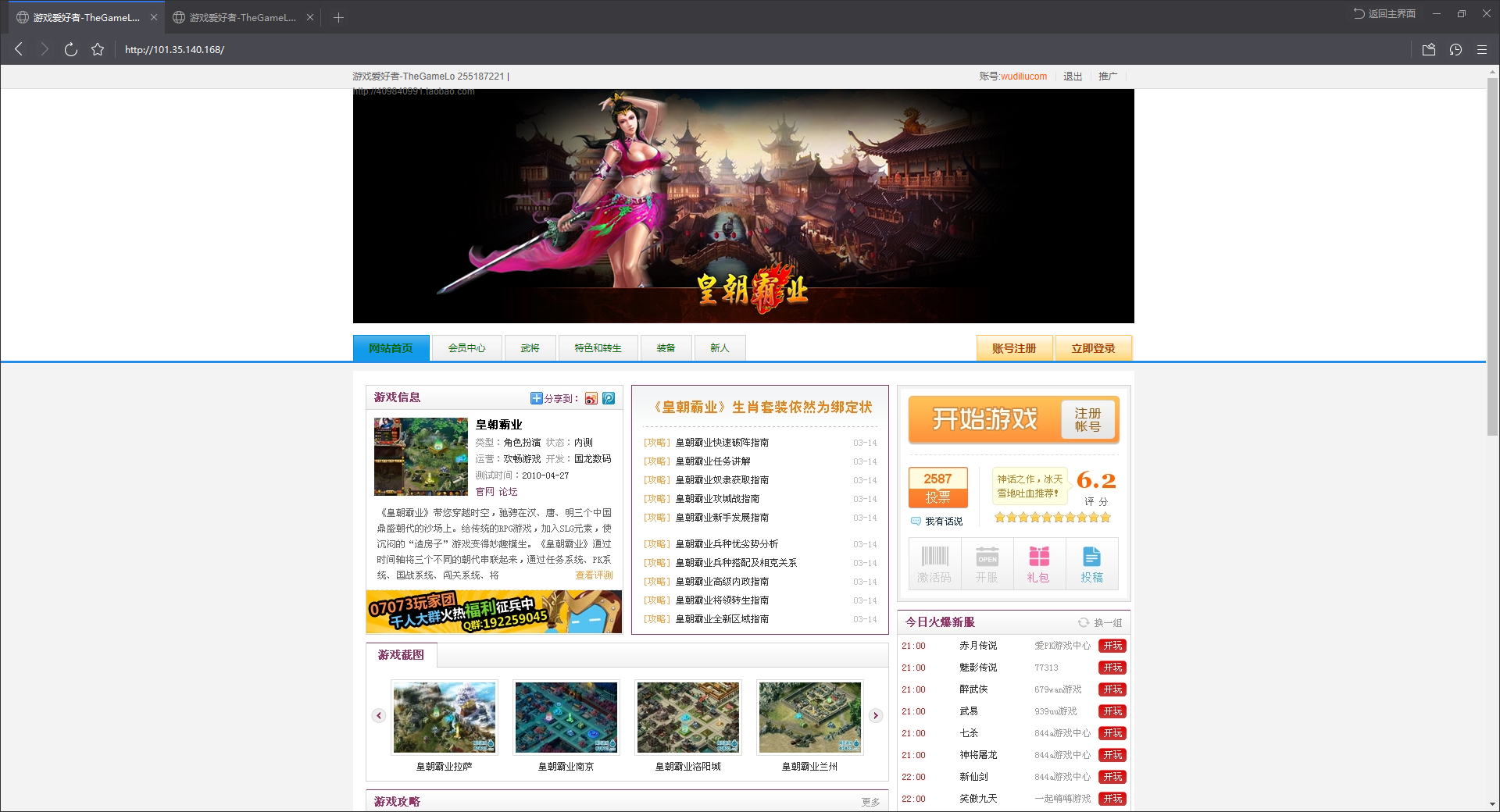Click the 查看评测 link
This screenshot has width=1500, height=812.
point(594,575)
